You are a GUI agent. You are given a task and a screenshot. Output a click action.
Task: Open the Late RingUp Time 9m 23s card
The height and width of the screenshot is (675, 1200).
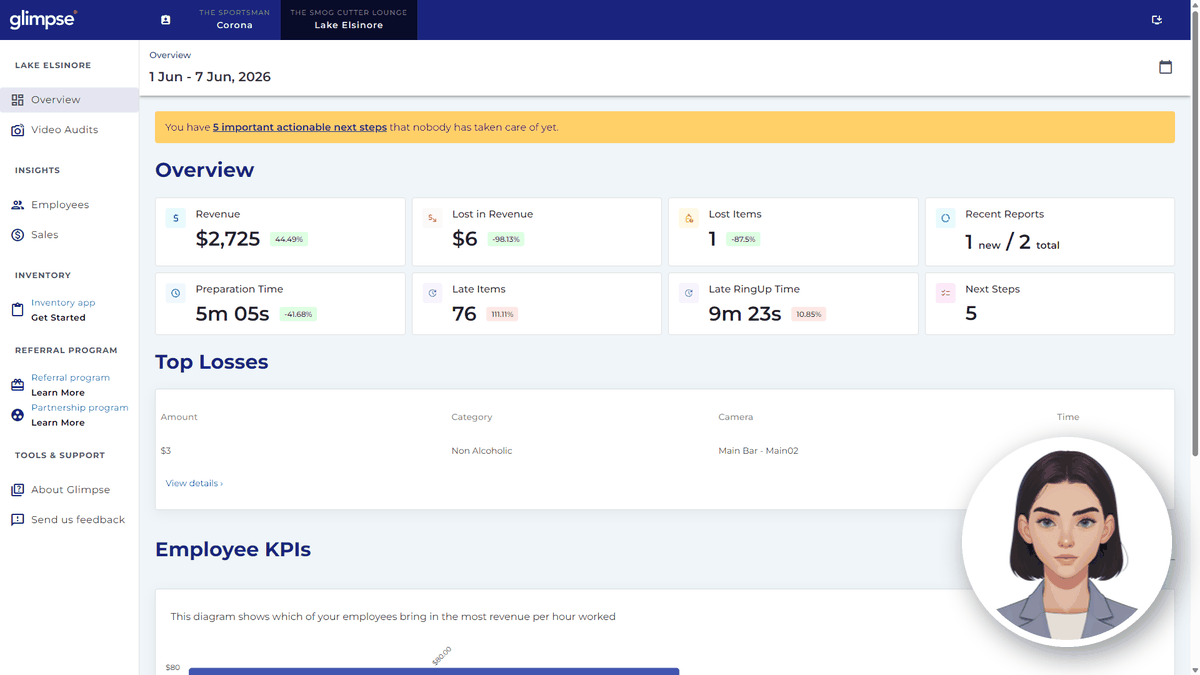(x=793, y=303)
